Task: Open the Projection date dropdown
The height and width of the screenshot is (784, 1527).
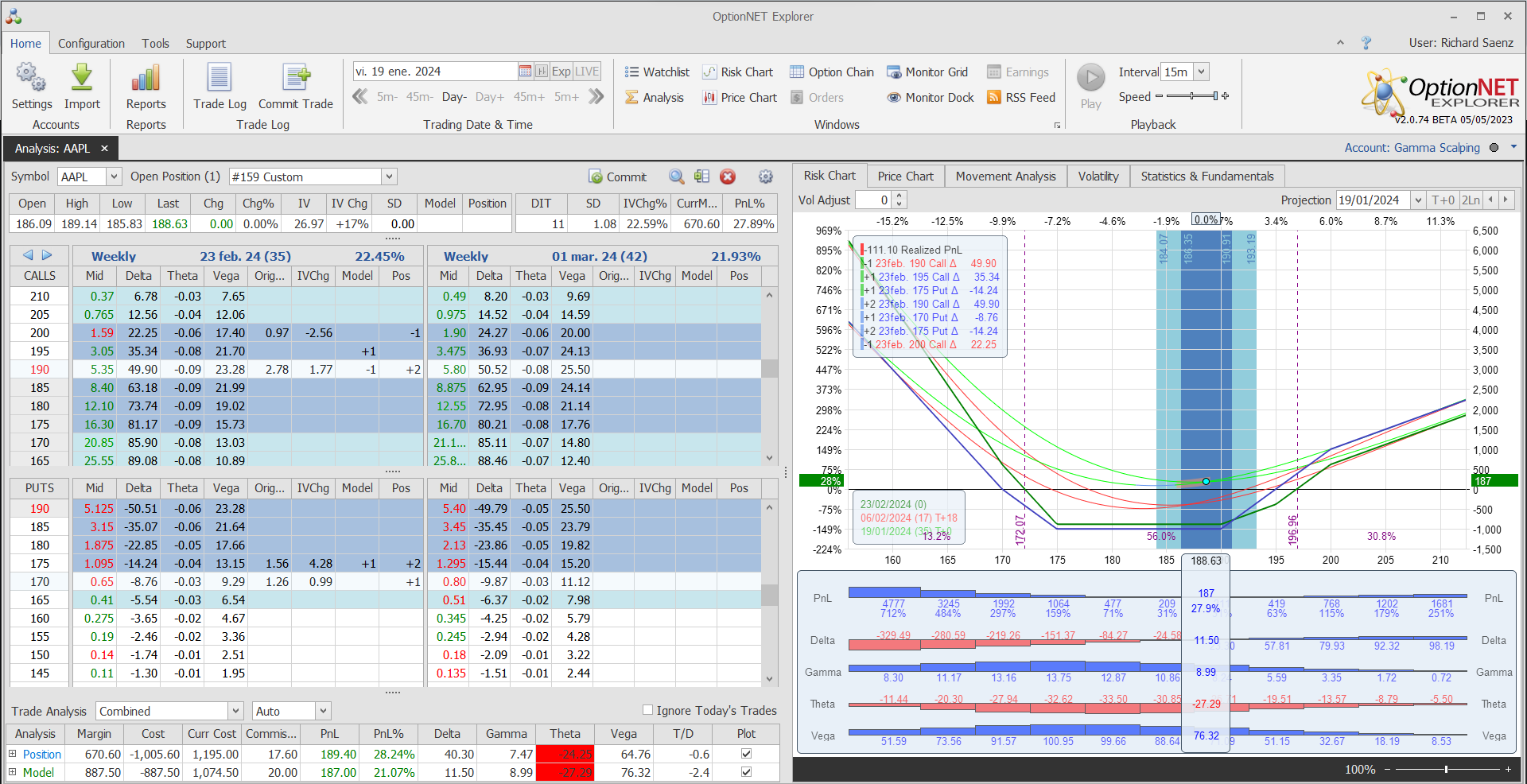Action: [x=1418, y=200]
